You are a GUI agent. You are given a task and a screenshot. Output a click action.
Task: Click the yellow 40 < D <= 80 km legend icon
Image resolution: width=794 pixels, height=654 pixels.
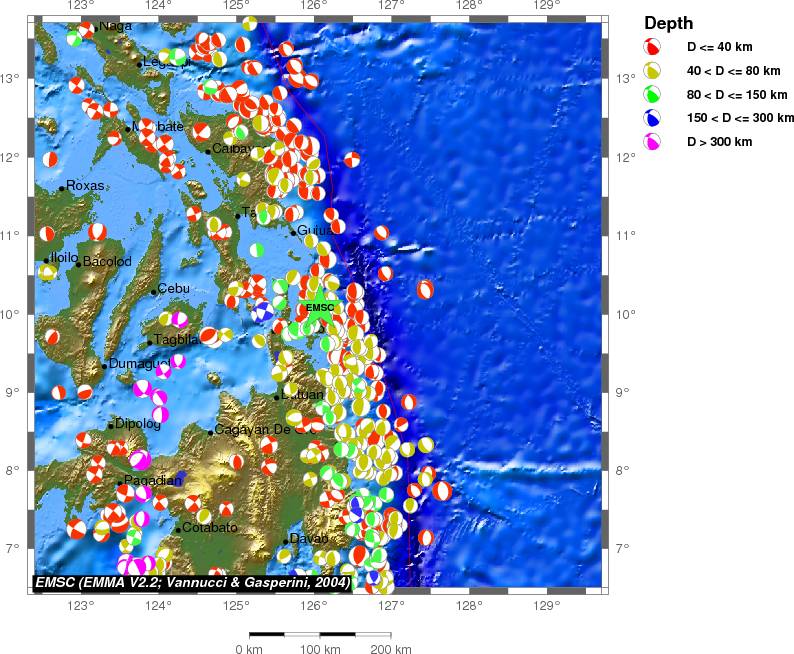click(x=652, y=71)
